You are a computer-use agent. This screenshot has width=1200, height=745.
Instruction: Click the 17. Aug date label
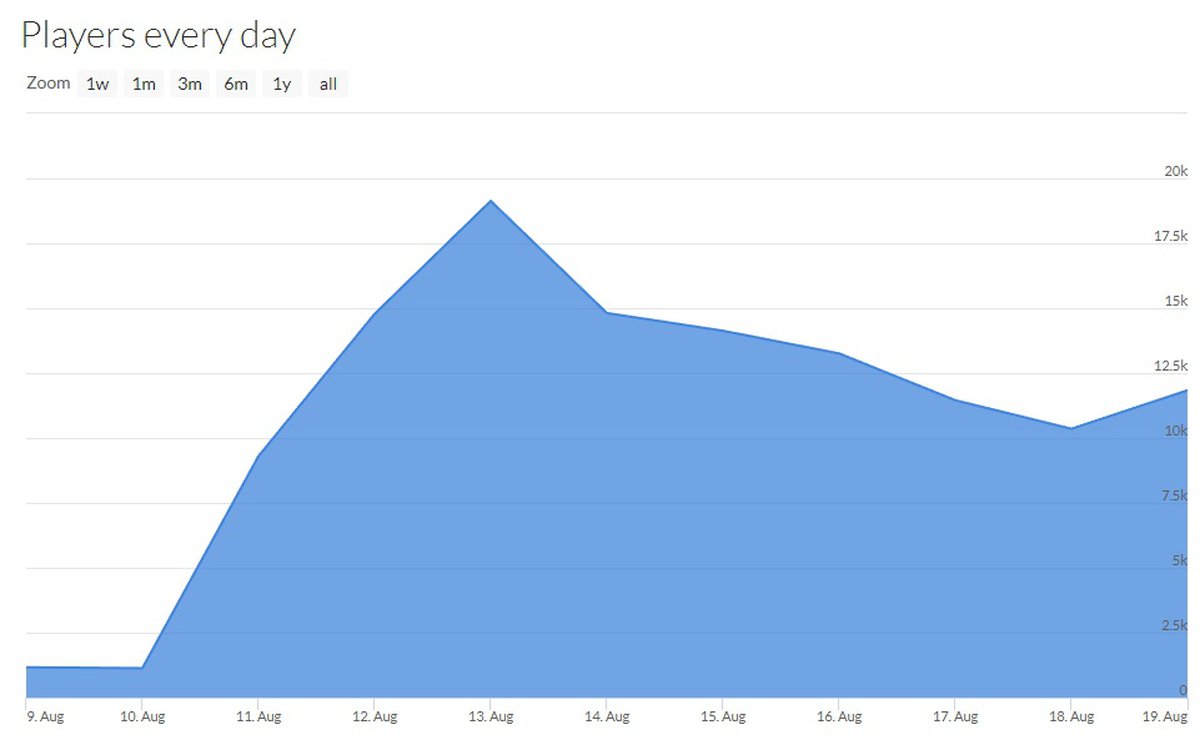[x=955, y=717]
